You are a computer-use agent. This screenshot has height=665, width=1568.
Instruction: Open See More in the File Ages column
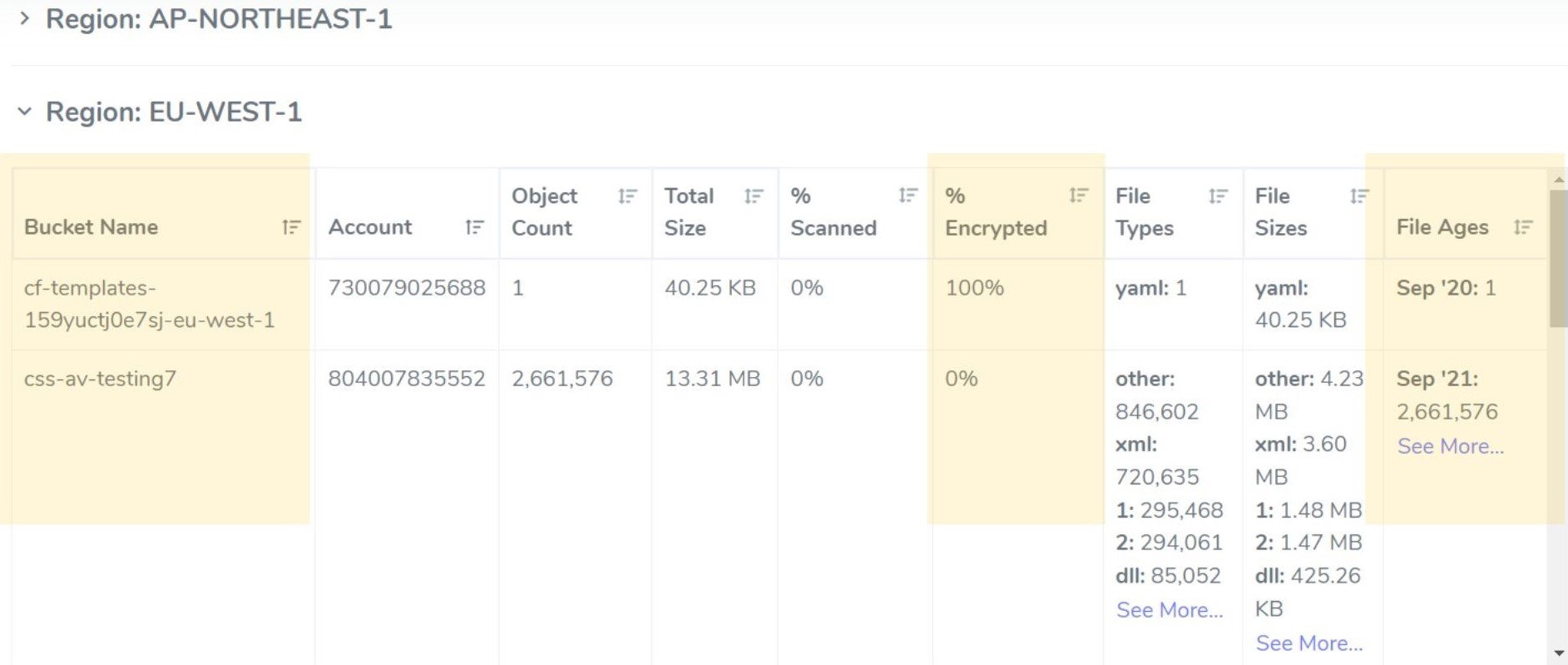click(1450, 446)
